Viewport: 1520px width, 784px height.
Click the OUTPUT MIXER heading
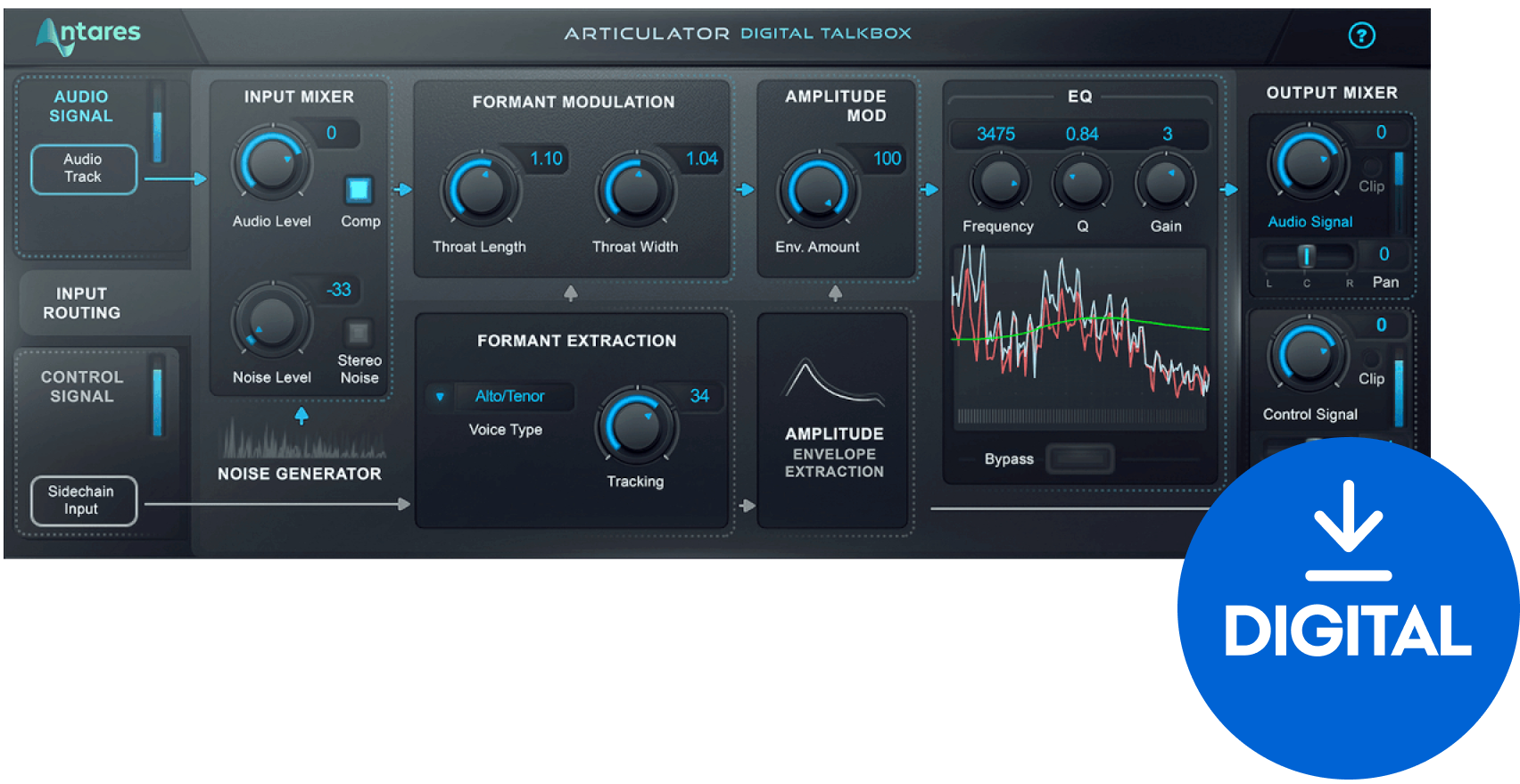click(x=1332, y=93)
